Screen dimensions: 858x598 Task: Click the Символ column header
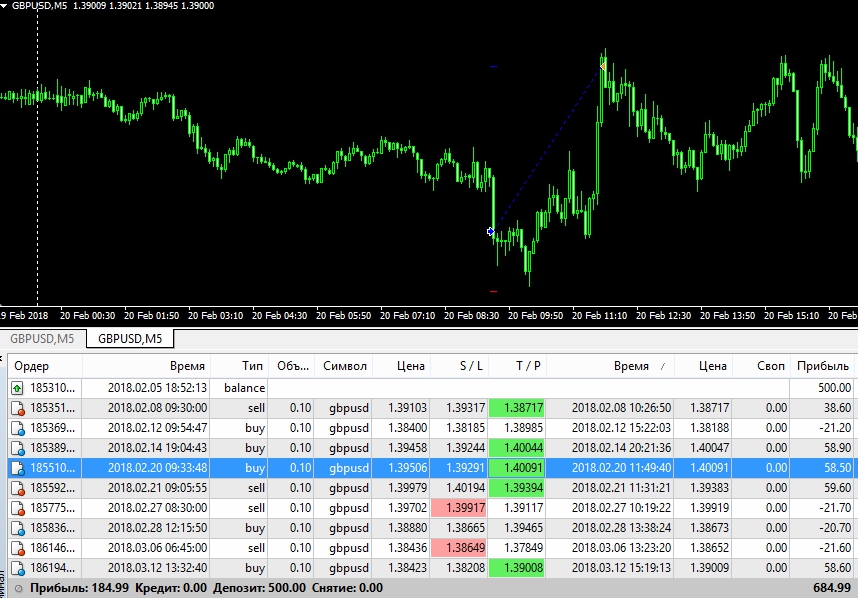point(346,366)
